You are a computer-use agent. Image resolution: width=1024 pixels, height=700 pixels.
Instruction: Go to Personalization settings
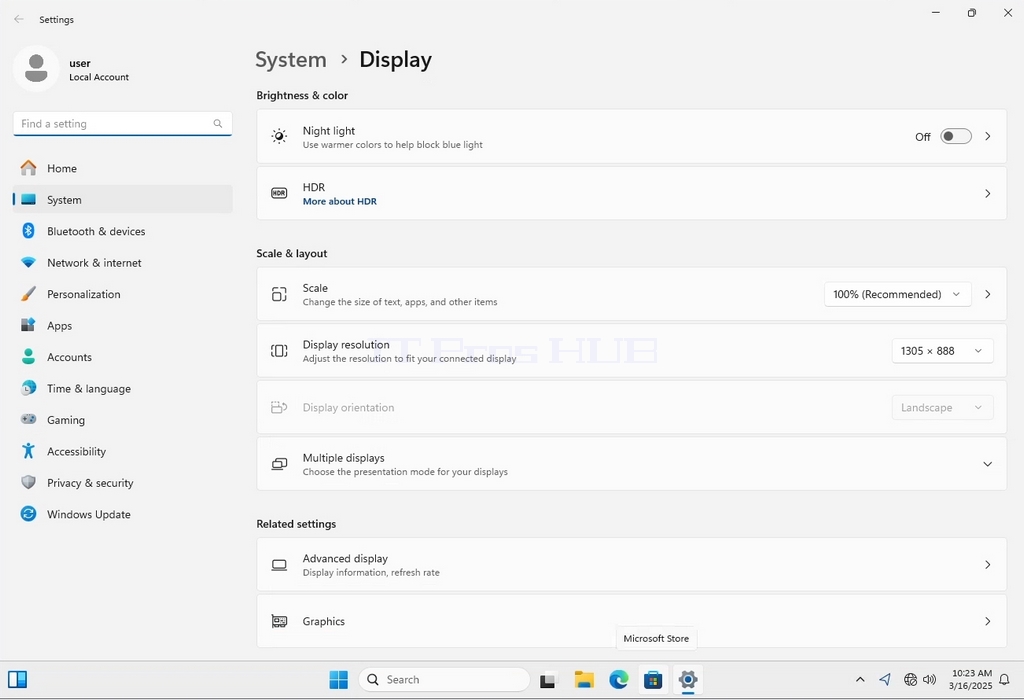(123, 294)
